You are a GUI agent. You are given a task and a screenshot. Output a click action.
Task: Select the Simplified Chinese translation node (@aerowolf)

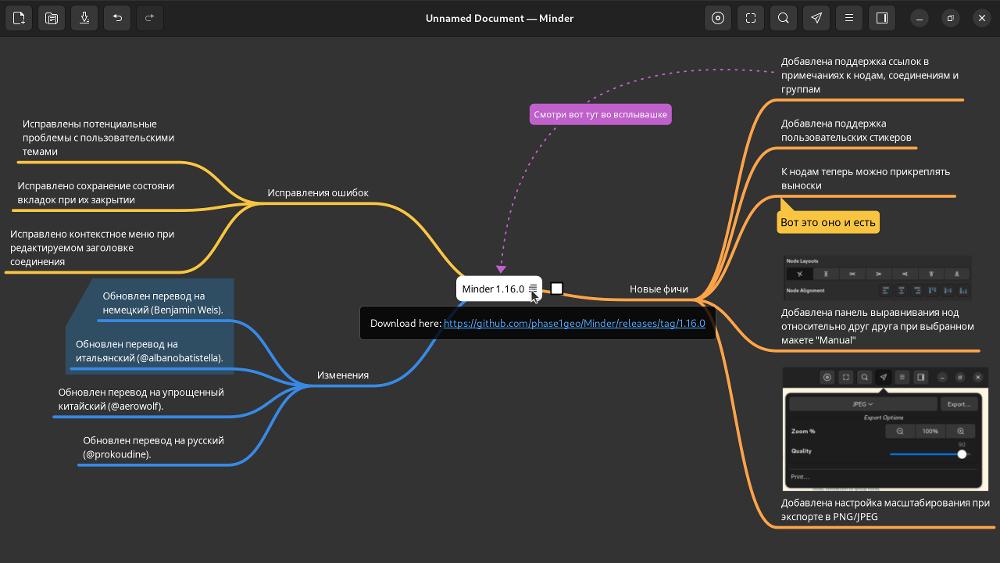[x=141, y=399]
